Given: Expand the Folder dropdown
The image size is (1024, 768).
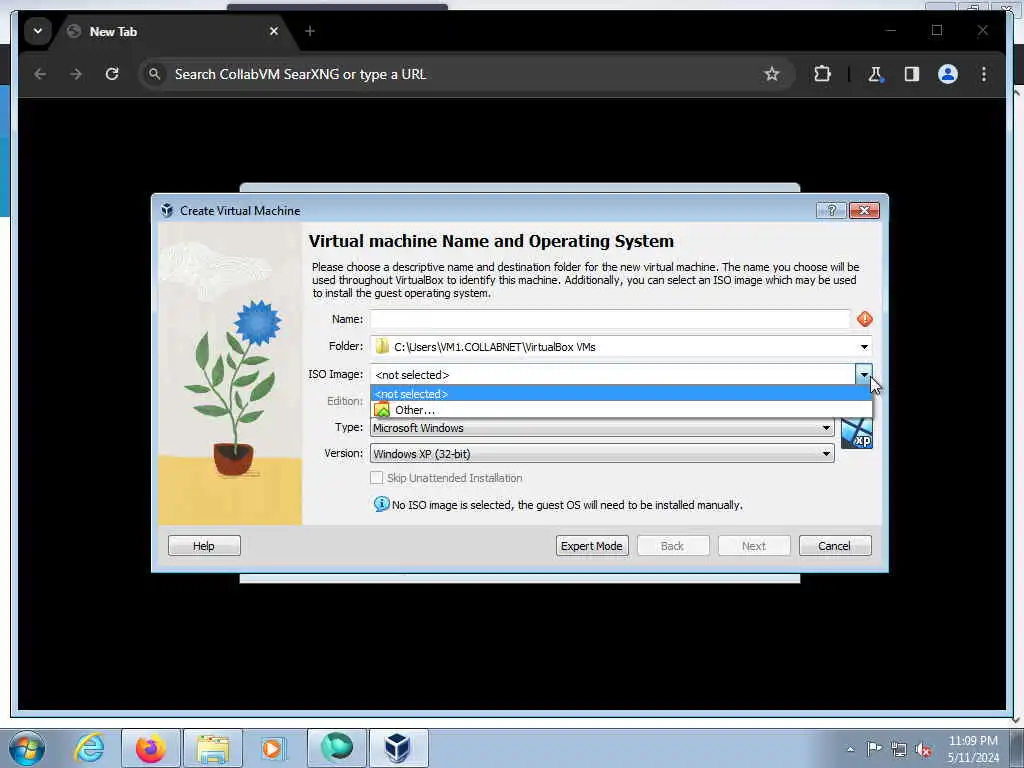Looking at the screenshot, I should coord(864,347).
